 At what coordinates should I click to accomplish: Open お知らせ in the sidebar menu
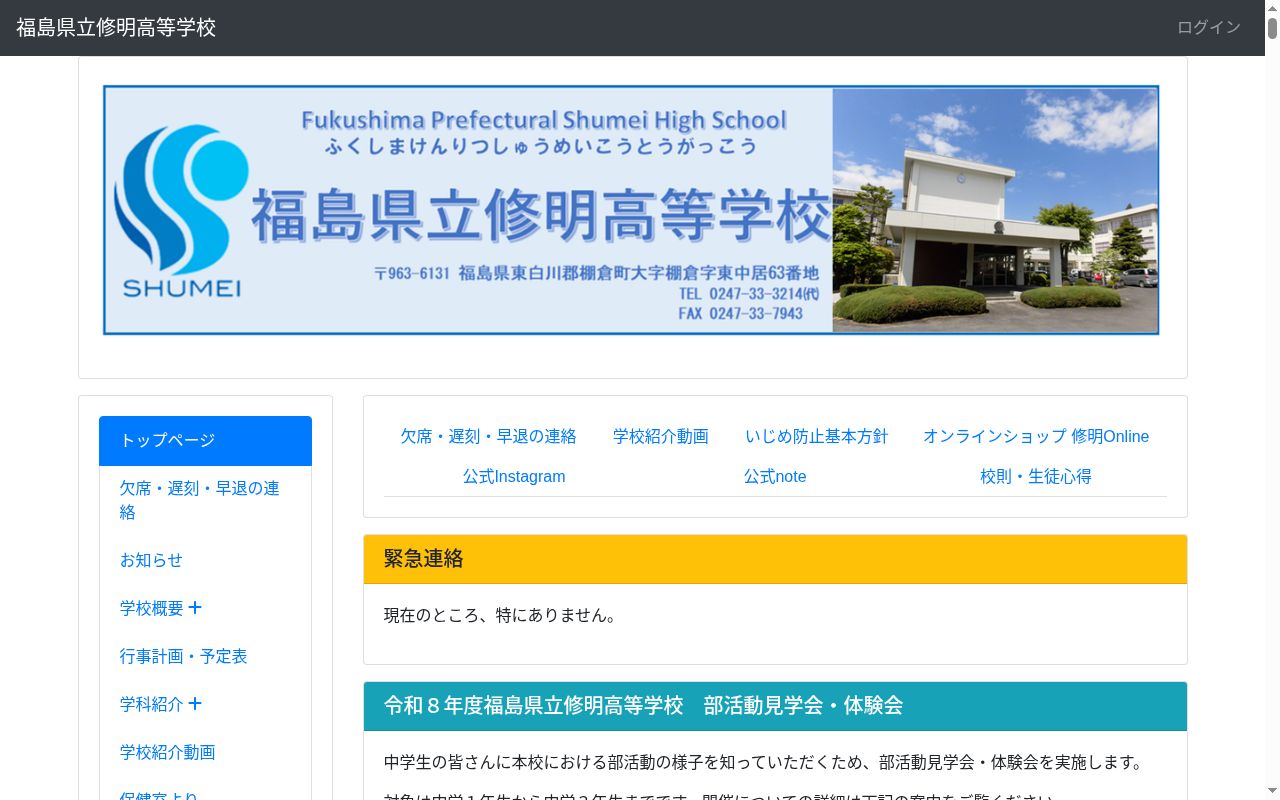tap(205, 560)
